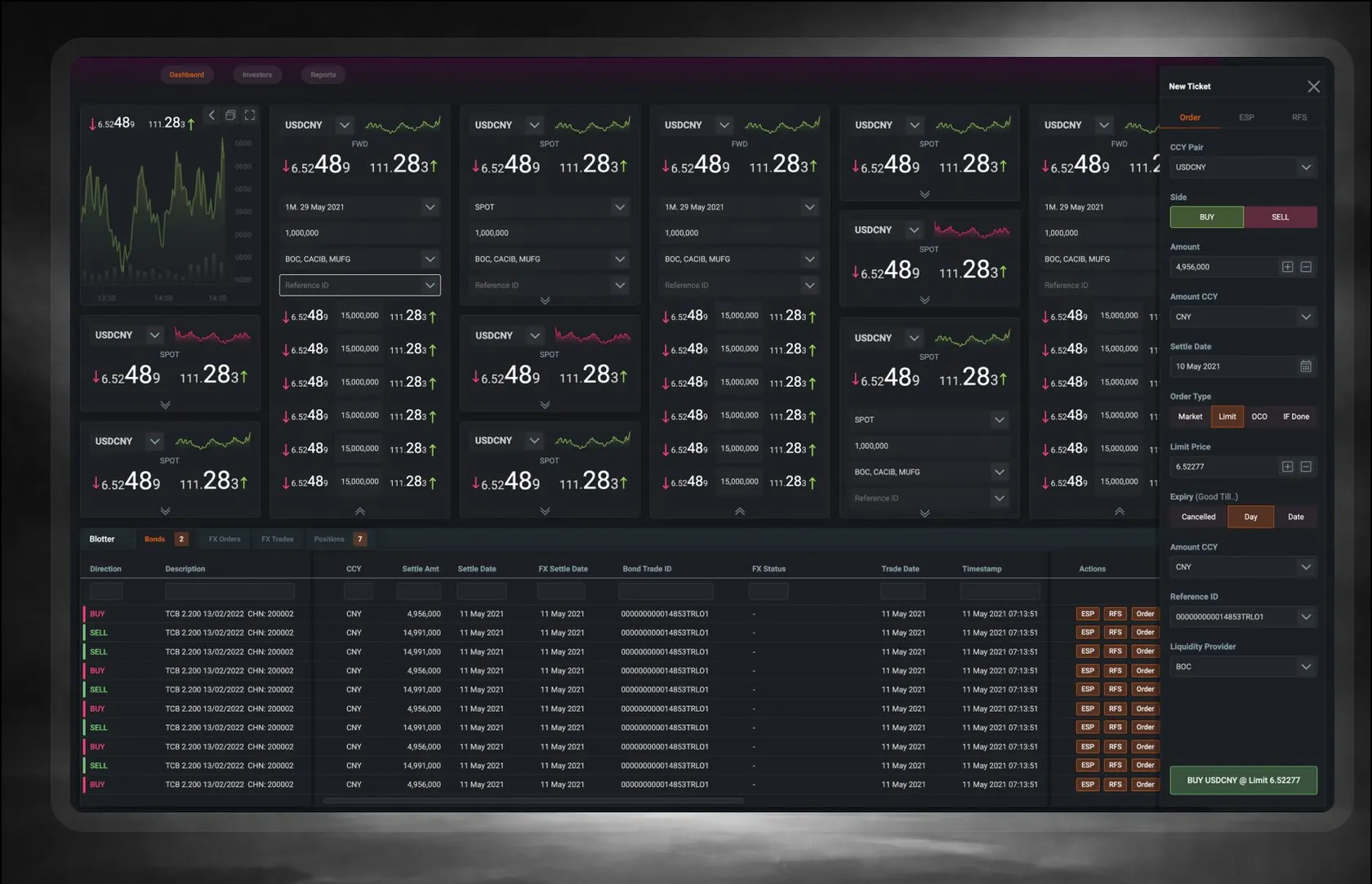Open the Settle Date calendar picker
1372x884 pixels.
(1306, 366)
